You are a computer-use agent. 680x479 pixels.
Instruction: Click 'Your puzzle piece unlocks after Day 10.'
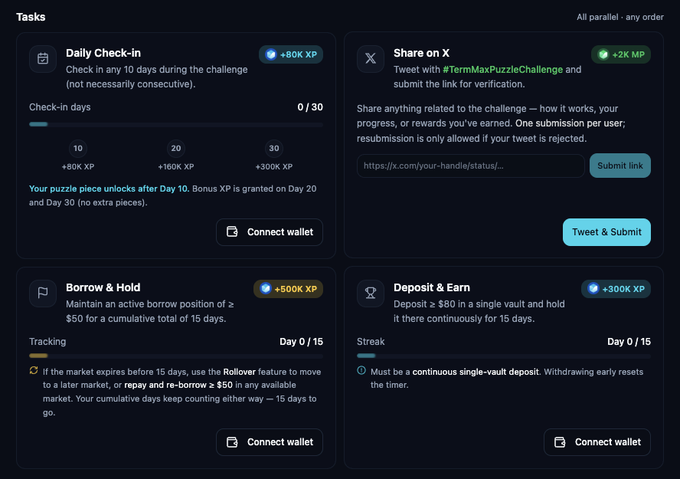[109, 189]
